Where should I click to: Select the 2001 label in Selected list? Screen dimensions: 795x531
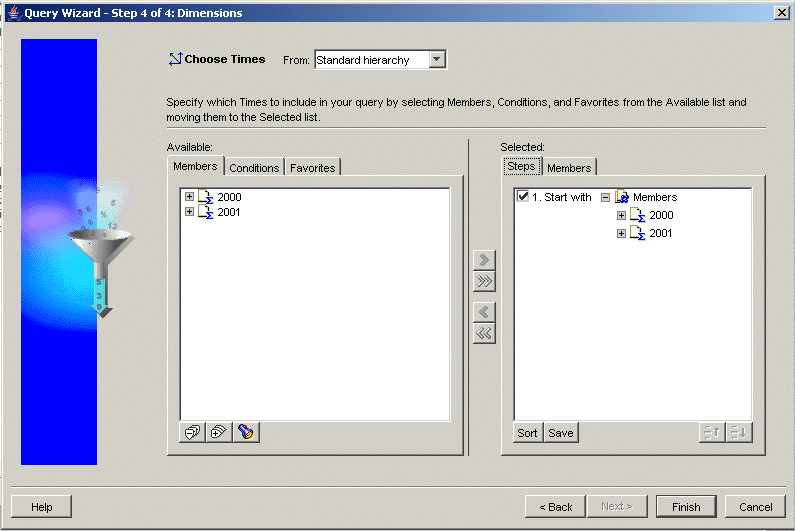(x=661, y=233)
